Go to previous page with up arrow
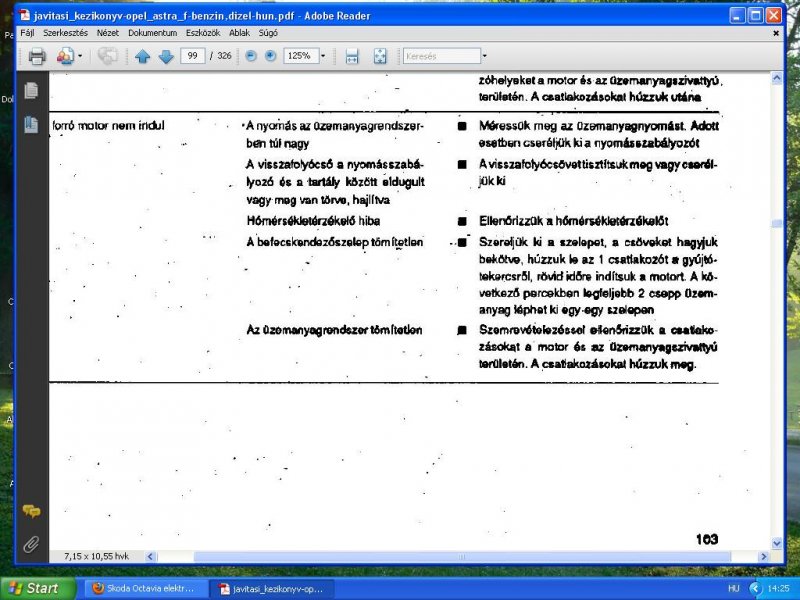The width and height of the screenshot is (800, 600). 142,56
